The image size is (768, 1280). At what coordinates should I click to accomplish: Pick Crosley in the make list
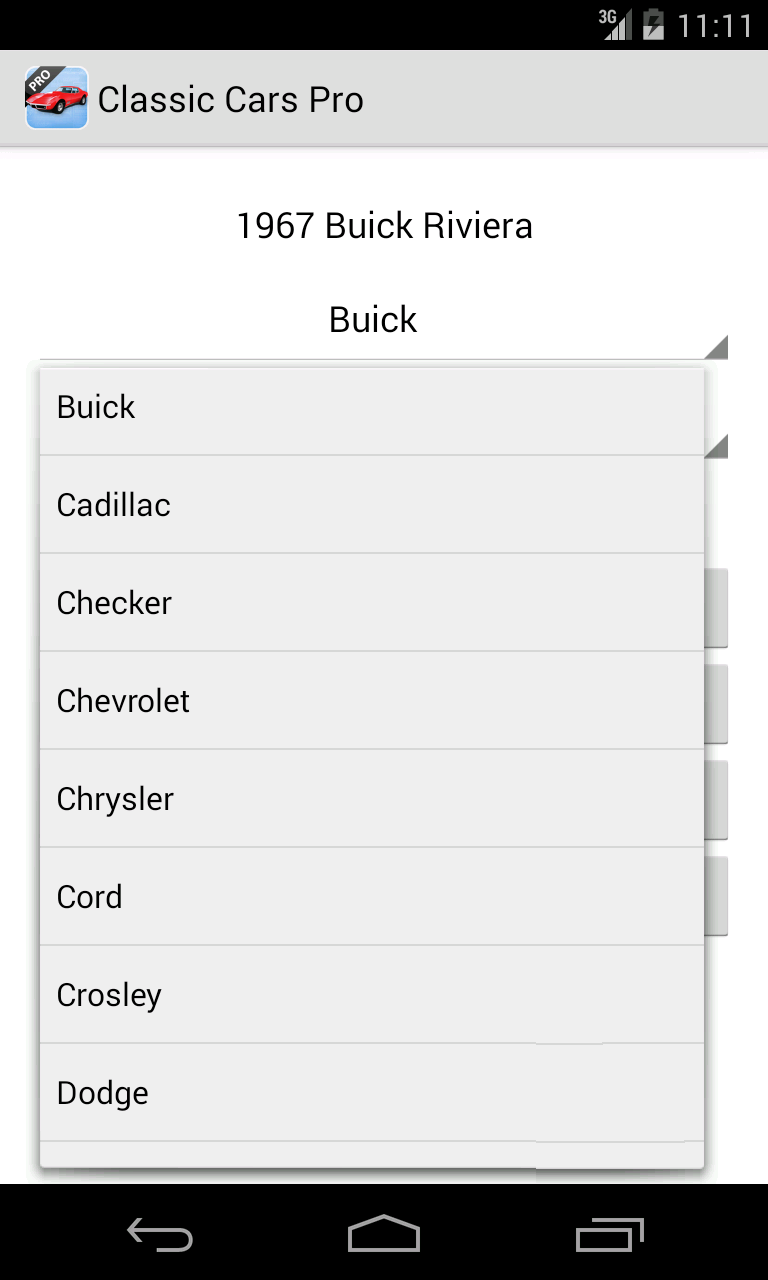pyautogui.click(x=372, y=995)
